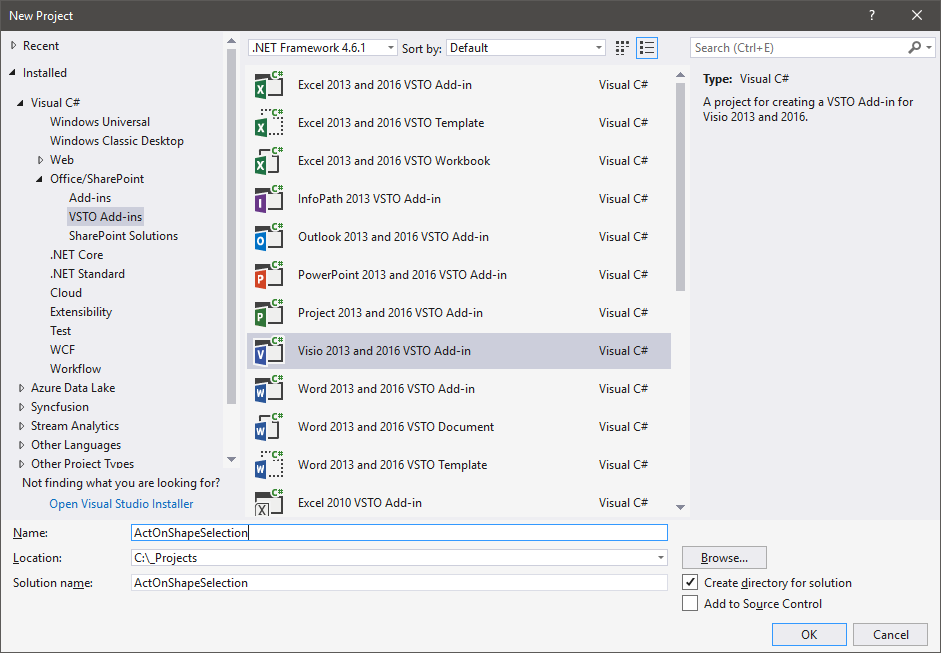Click the Outlook VSTO Add-in icon
This screenshot has height=653, width=941.
268,237
